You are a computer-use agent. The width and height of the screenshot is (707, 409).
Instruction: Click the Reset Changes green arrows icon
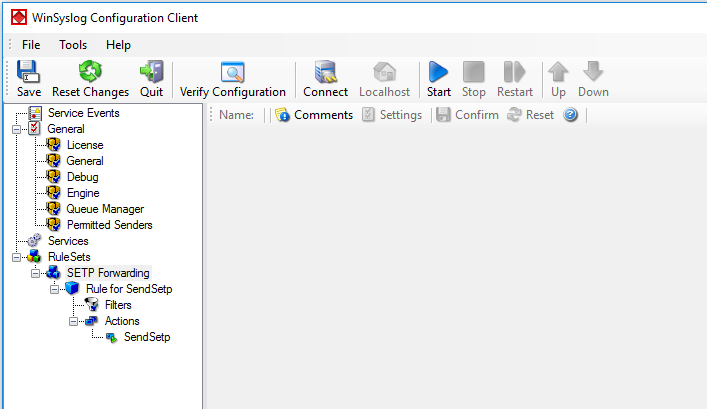pyautogui.click(x=90, y=72)
